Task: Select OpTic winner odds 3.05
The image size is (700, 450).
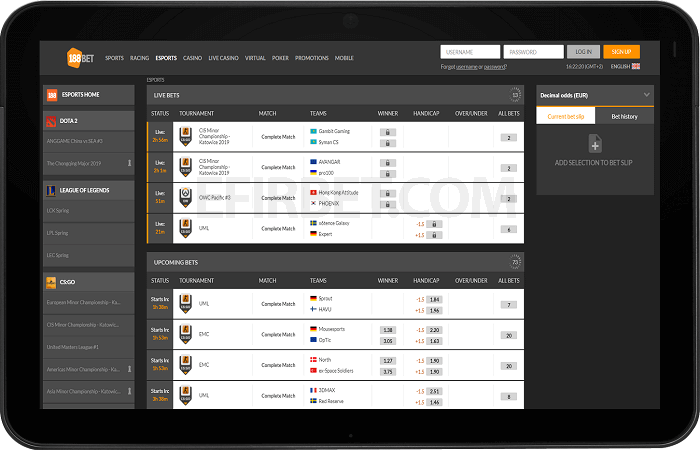Action: click(388, 341)
